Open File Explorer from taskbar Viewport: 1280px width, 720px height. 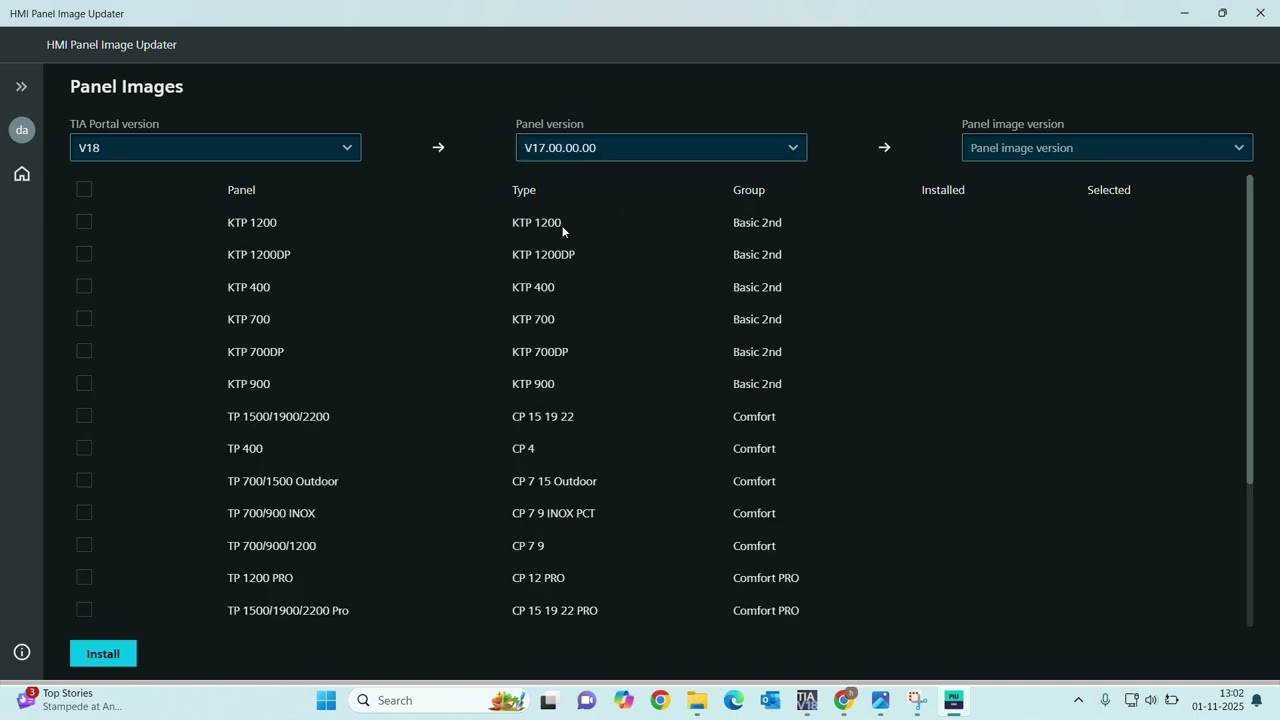[697, 701]
